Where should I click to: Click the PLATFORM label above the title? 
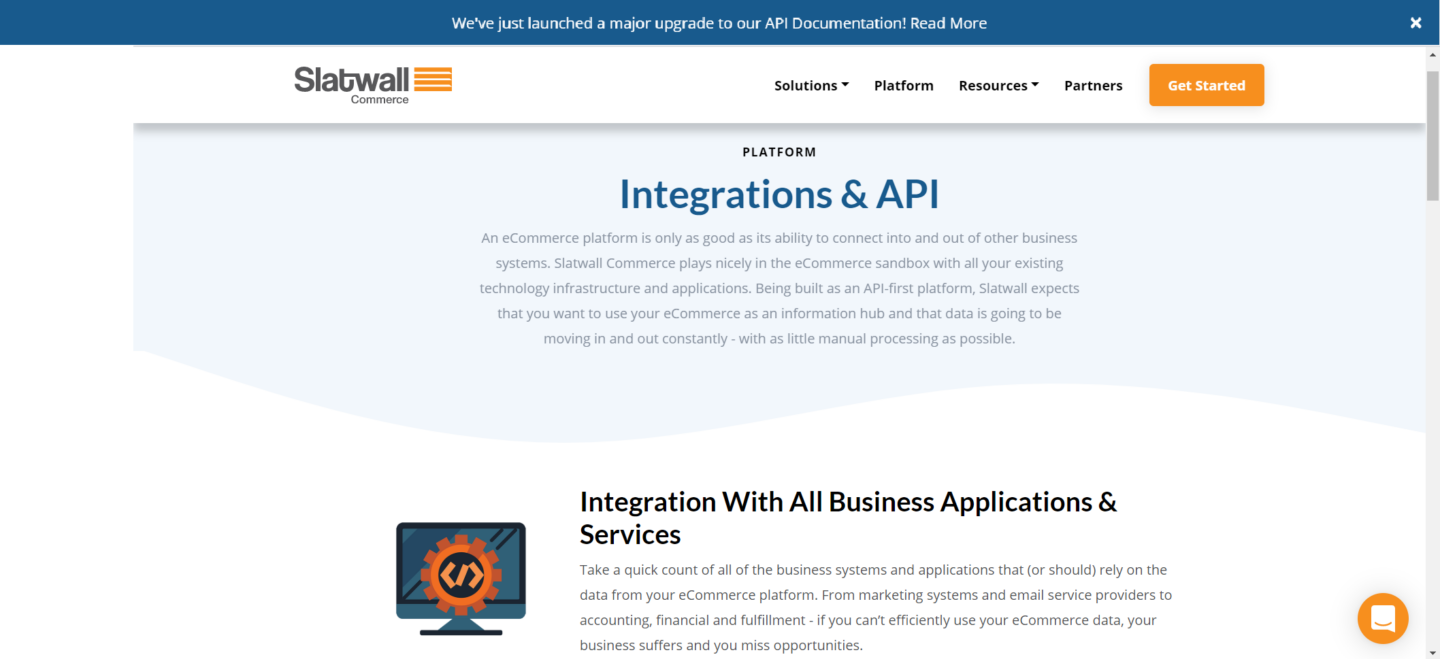[x=779, y=152]
